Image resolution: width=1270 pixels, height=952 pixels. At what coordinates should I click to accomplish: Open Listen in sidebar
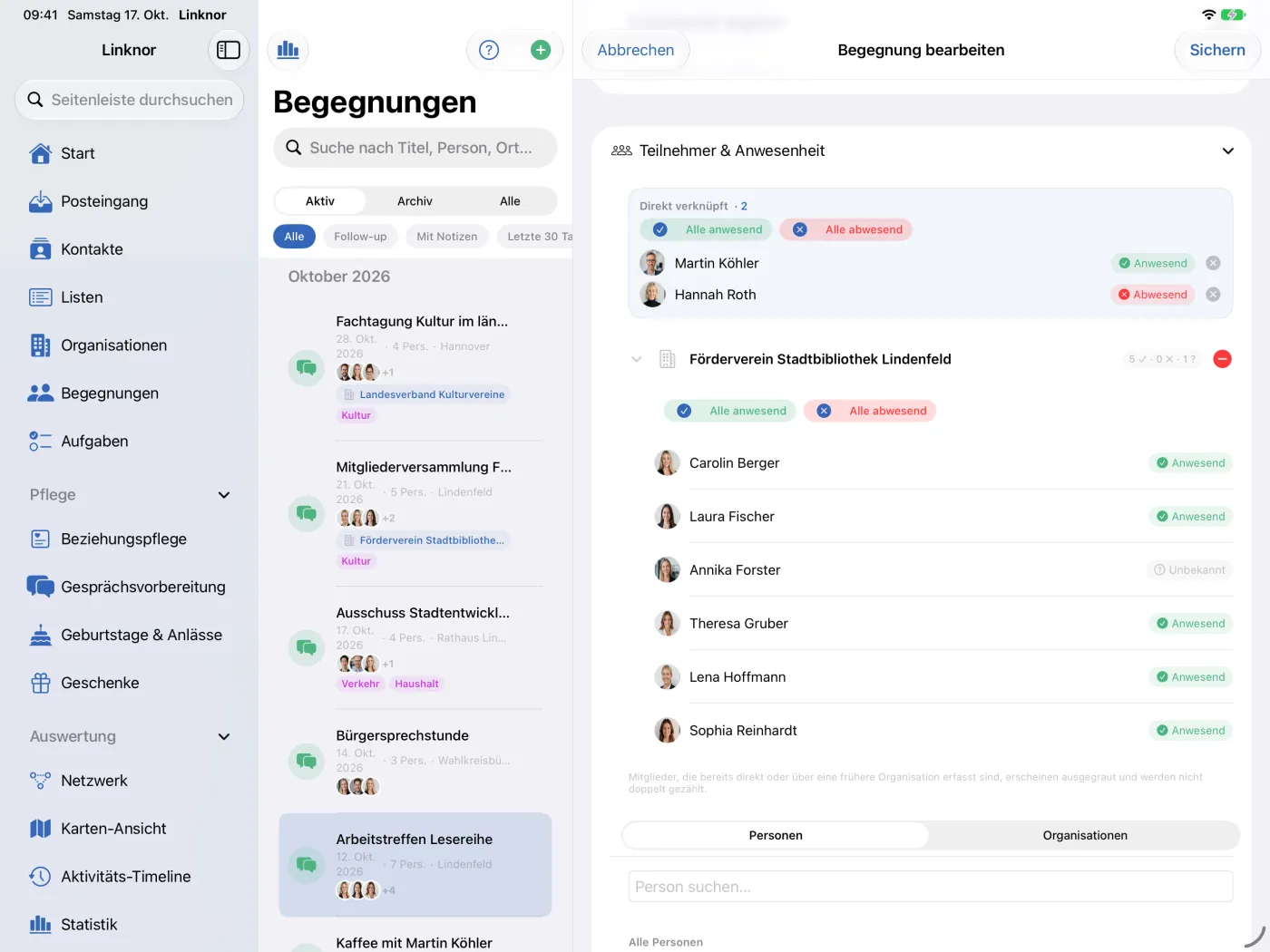click(x=129, y=297)
